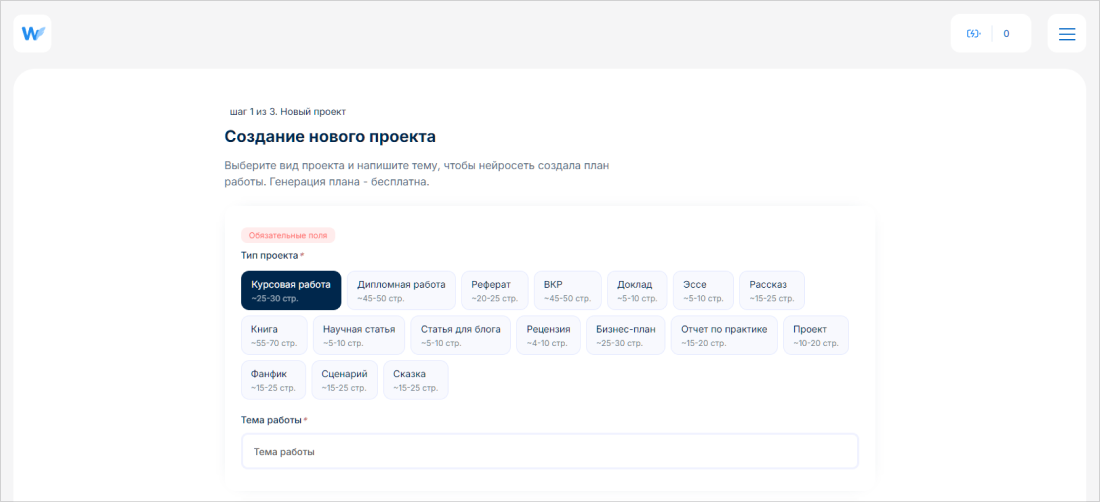Pick the Сценарий project type
The width and height of the screenshot is (1100, 502).
click(344, 380)
